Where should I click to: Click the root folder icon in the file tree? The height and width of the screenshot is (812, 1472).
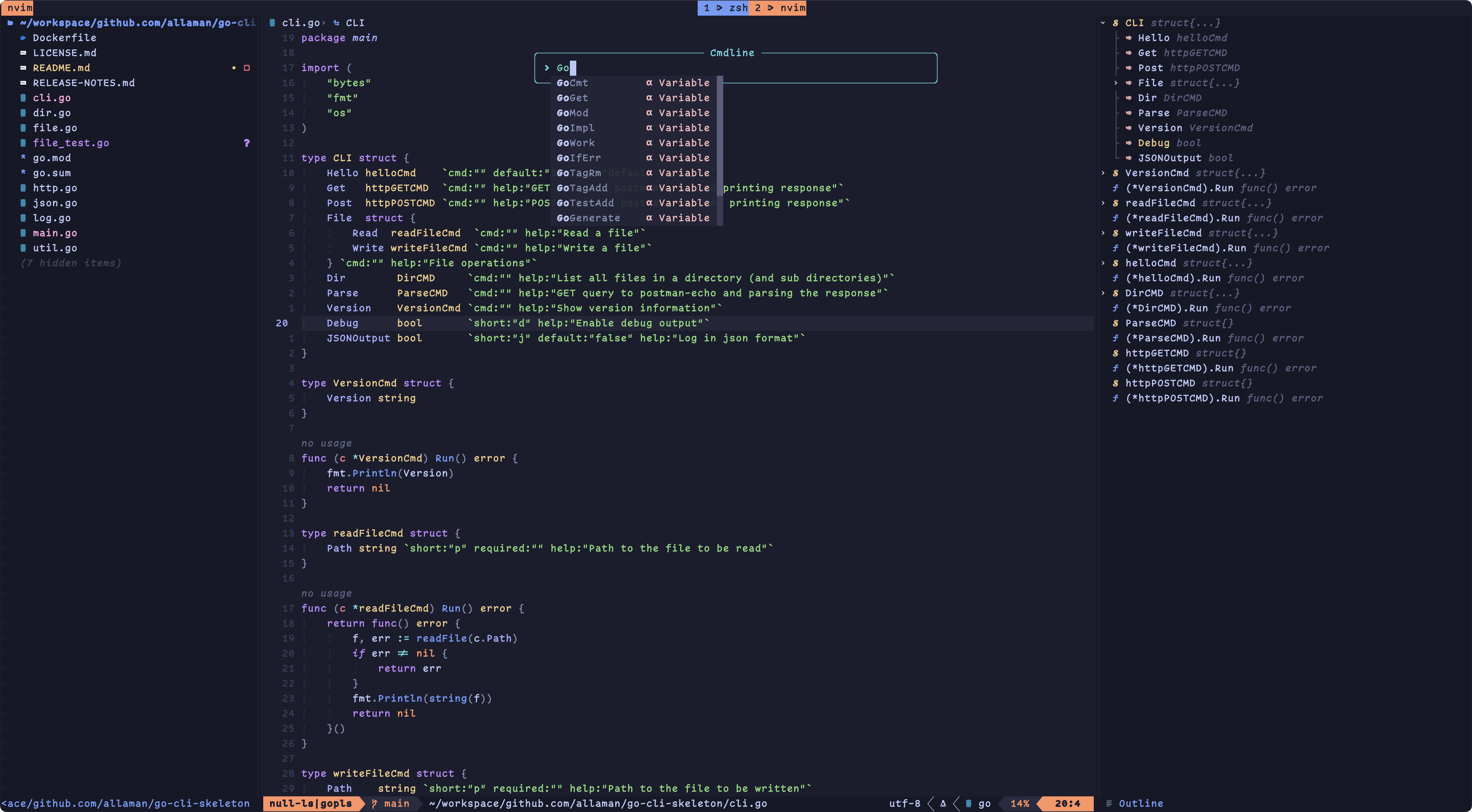[x=10, y=23]
